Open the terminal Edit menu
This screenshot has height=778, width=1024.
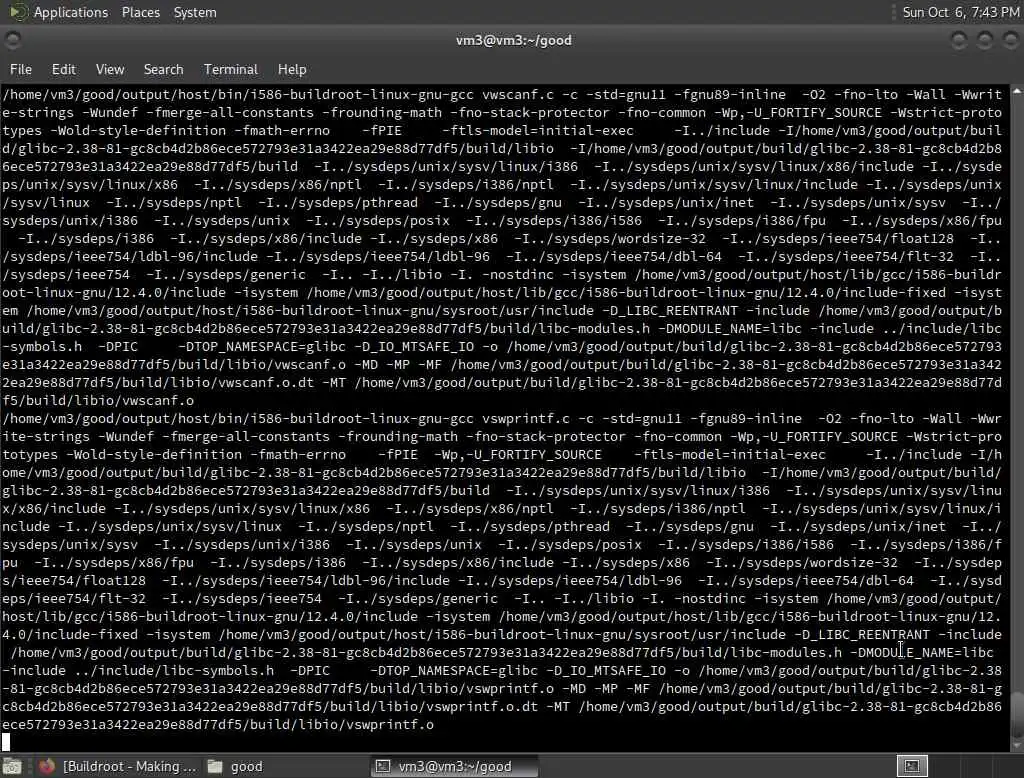63,69
